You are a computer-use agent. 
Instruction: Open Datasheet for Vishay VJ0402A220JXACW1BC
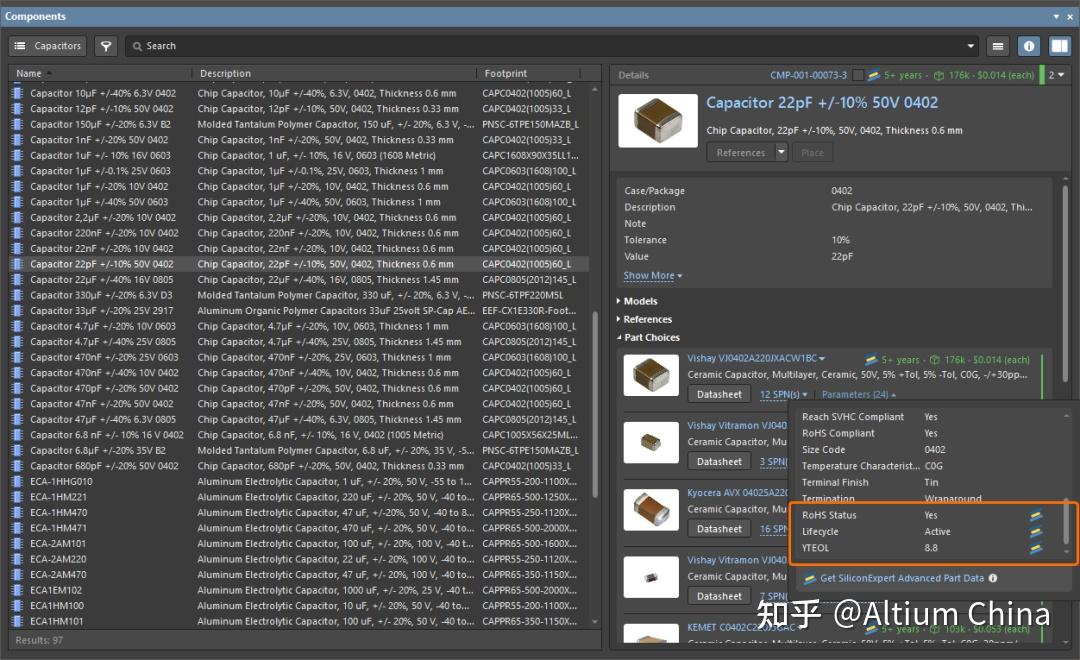(719, 395)
